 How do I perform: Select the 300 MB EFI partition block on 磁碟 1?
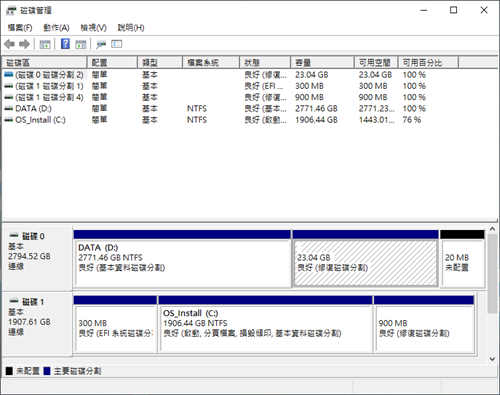pos(115,324)
